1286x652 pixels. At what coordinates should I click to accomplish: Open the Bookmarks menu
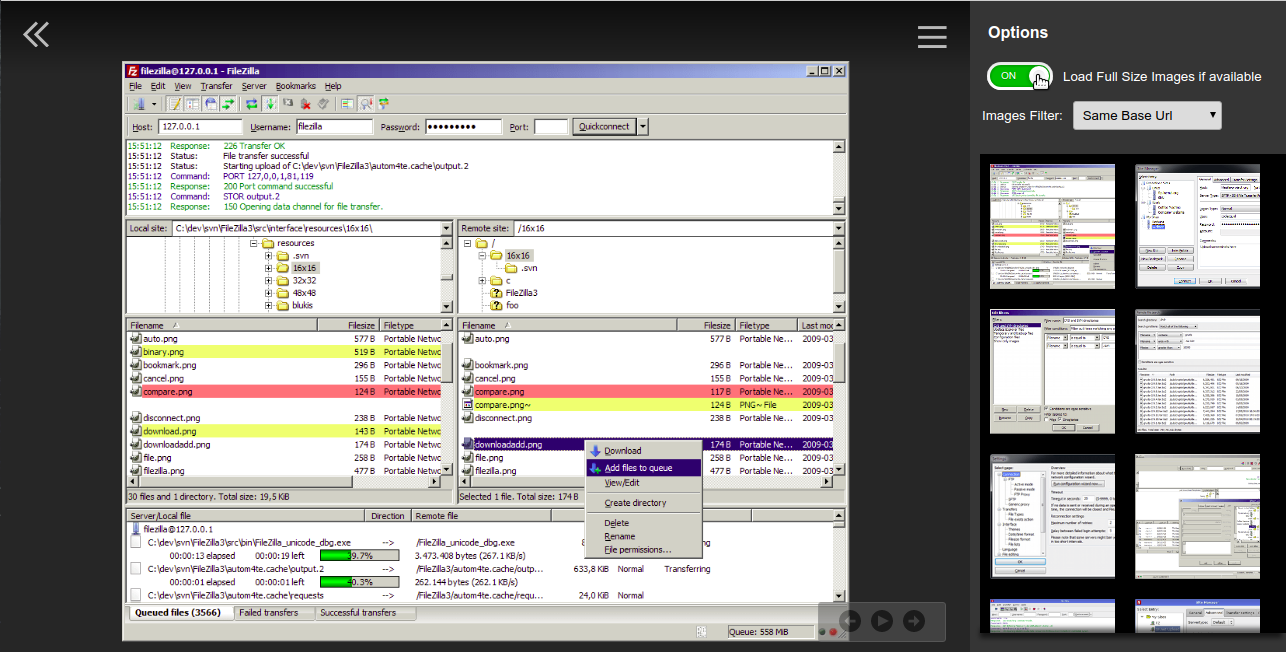(x=295, y=86)
